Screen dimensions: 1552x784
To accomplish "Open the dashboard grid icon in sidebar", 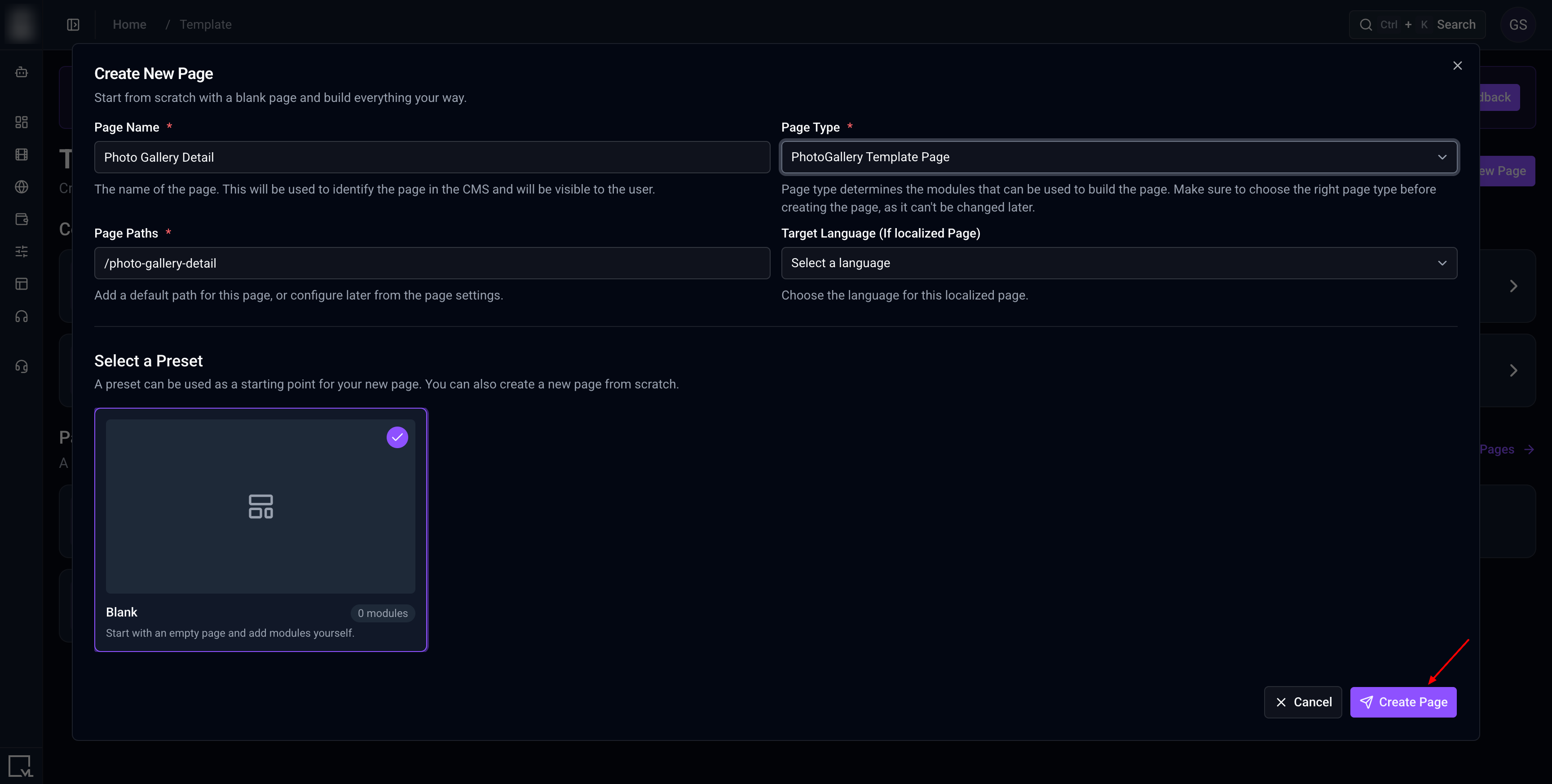I will [x=22, y=122].
